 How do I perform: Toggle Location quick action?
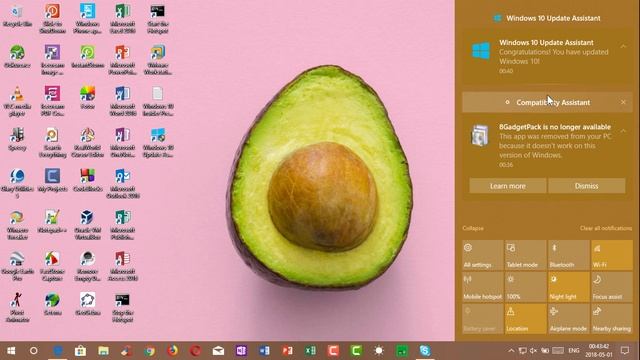(x=526, y=319)
